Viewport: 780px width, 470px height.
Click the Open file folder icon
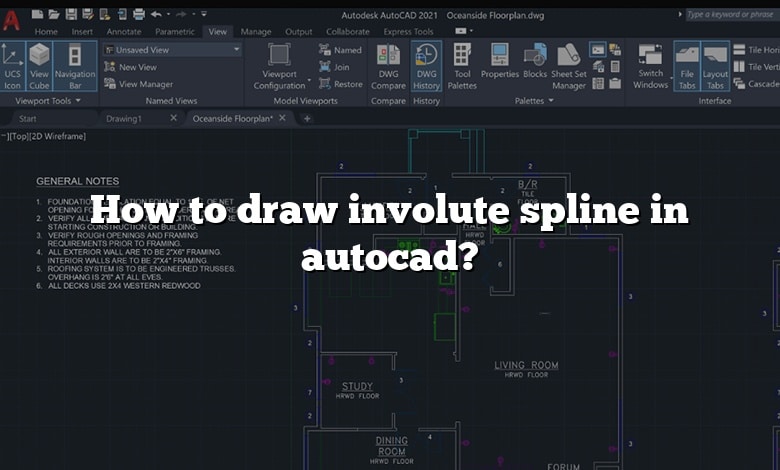54,14
